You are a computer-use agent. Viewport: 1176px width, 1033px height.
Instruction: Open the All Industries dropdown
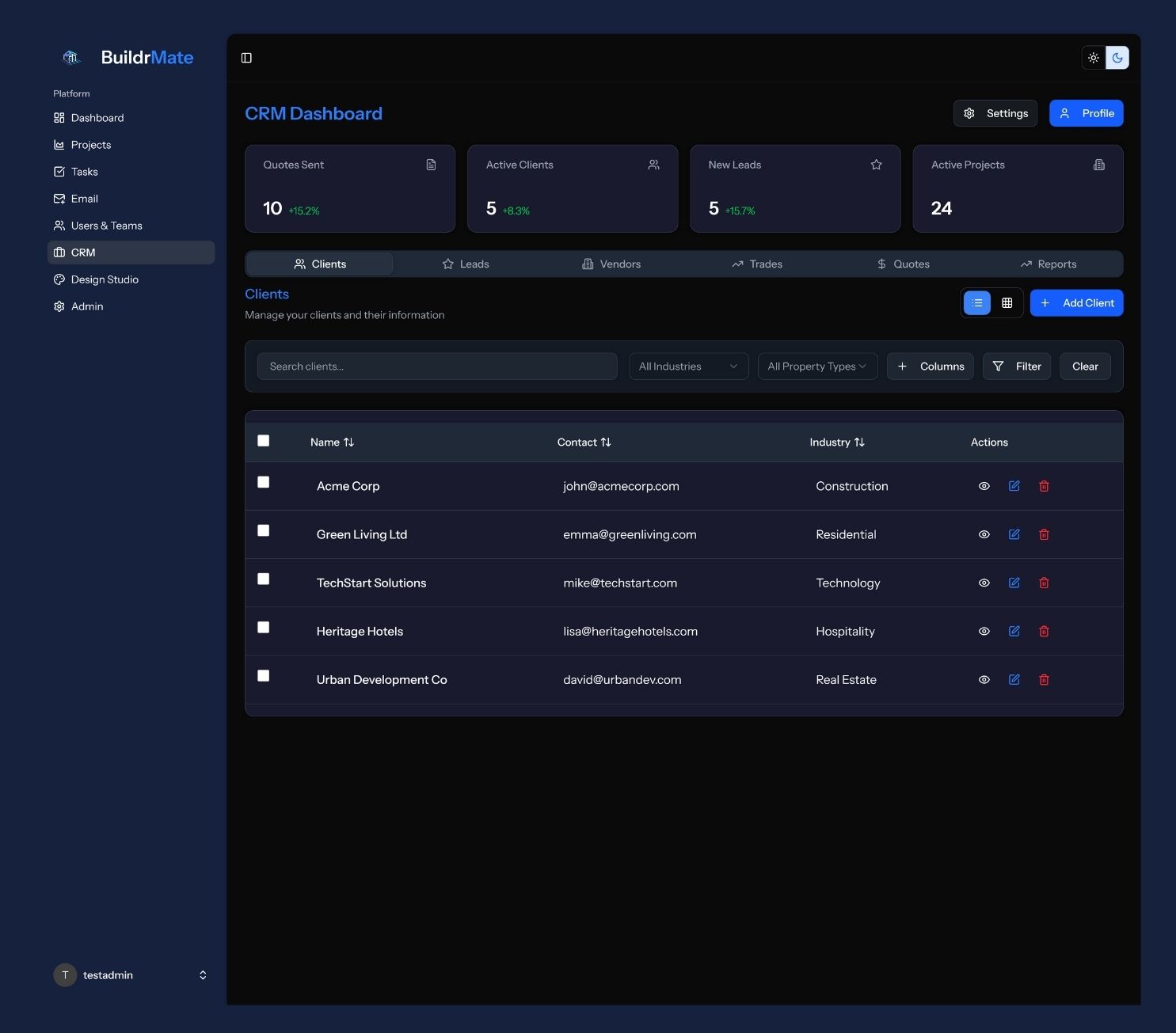click(687, 366)
